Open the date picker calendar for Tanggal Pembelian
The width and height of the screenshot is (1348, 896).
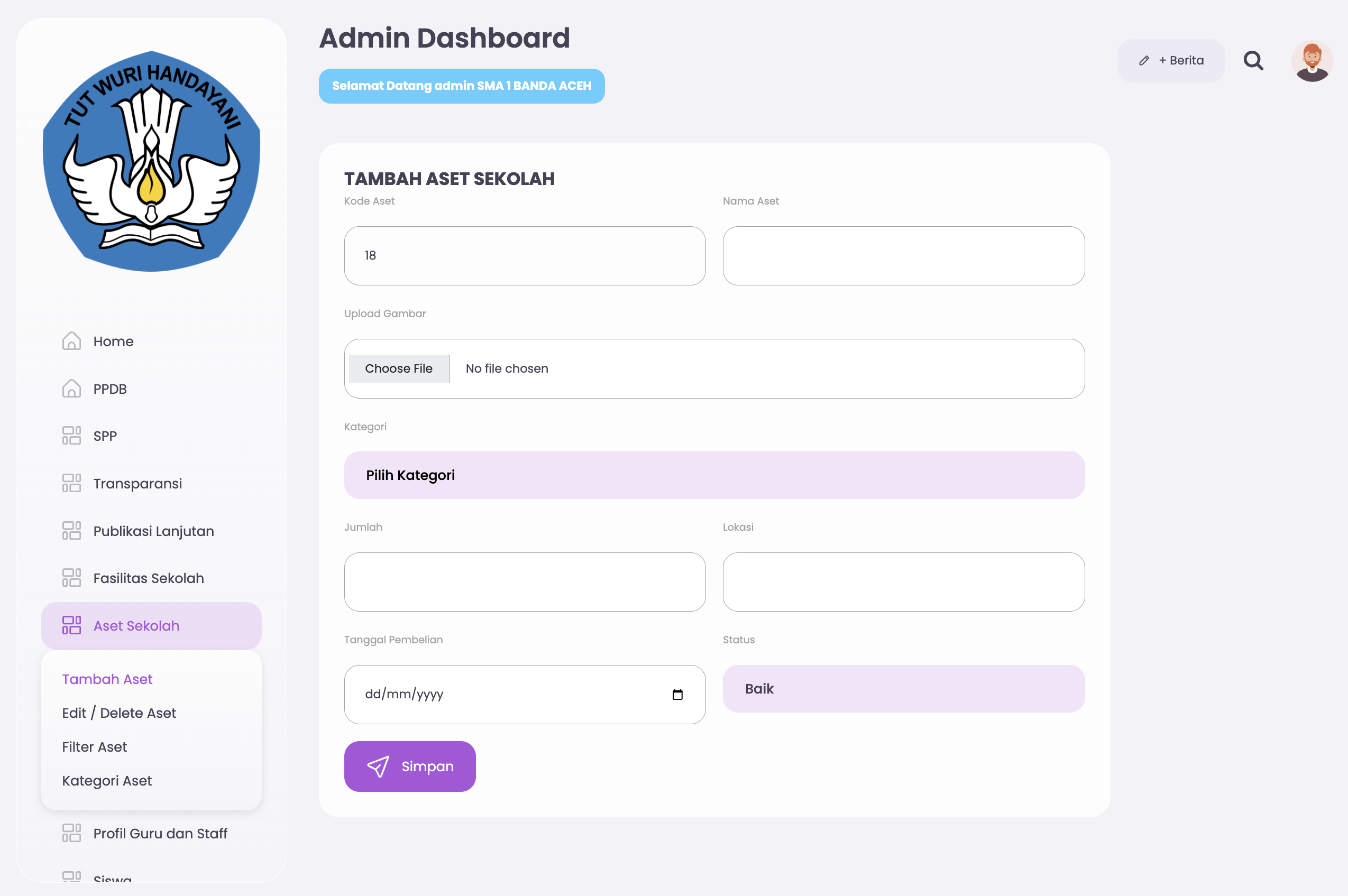click(x=678, y=695)
